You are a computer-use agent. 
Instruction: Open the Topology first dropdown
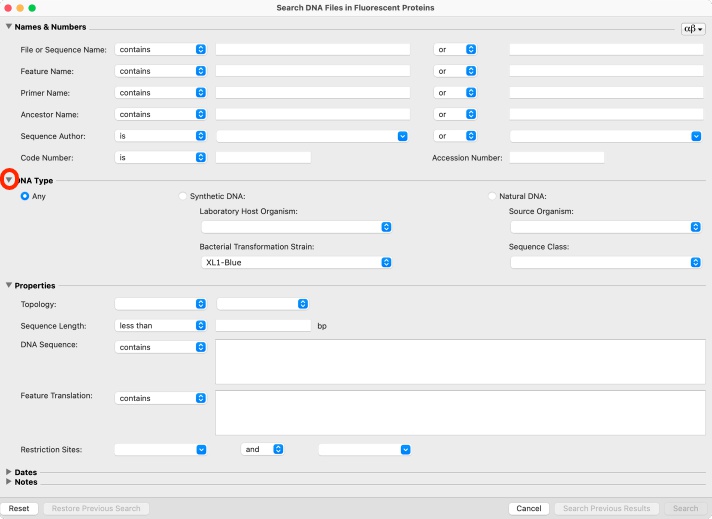[x=161, y=304]
